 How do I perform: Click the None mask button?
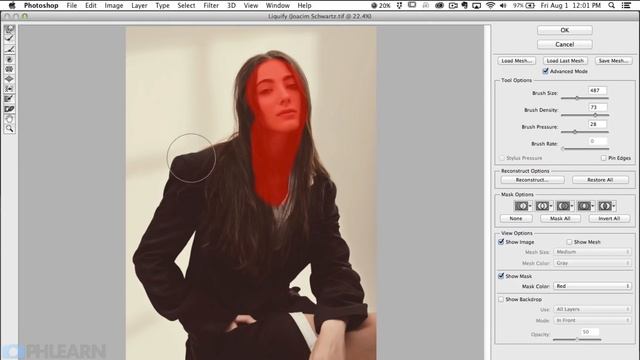click(x=516, y=218)
